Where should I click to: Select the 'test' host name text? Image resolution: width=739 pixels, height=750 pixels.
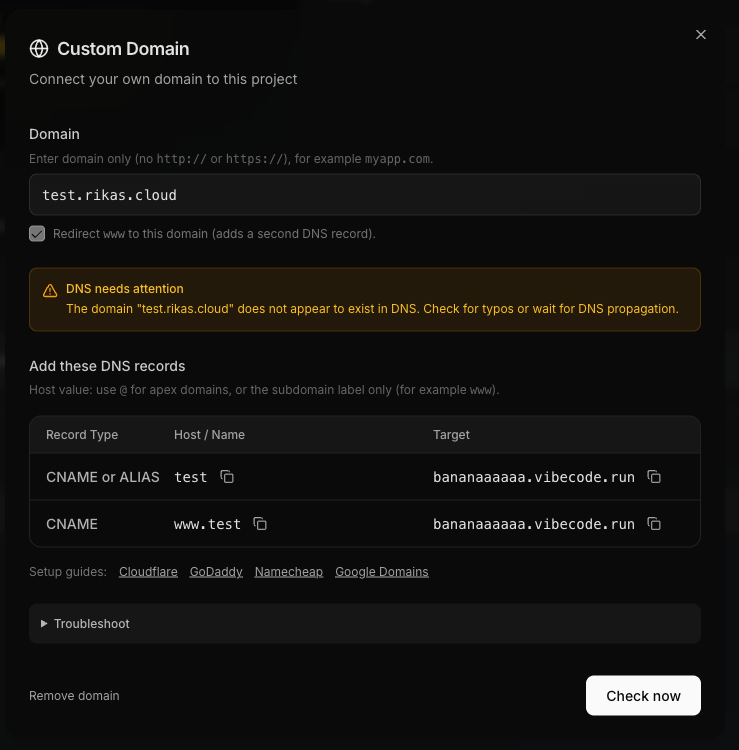(190, 477)
